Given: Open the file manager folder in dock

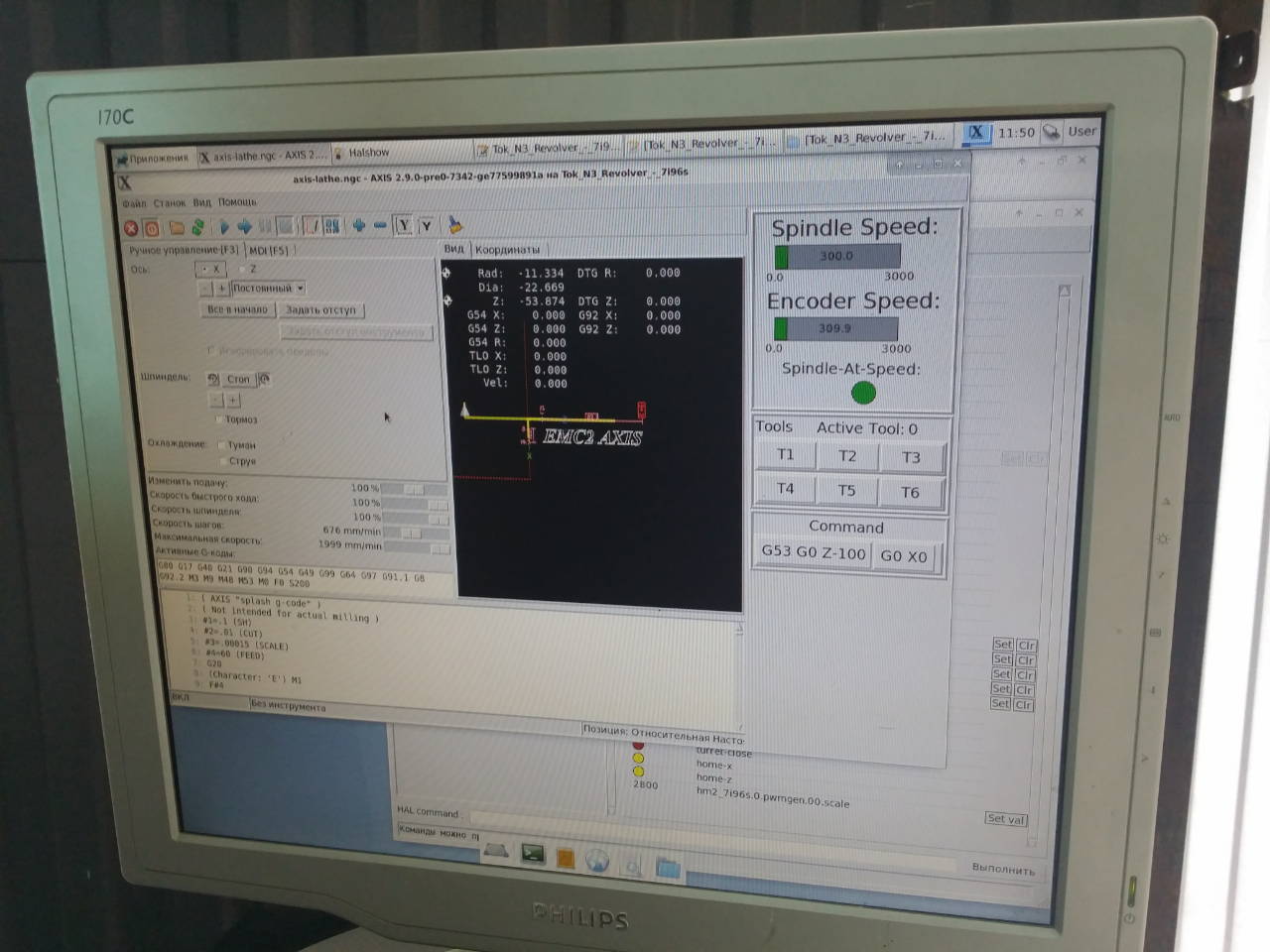Looking at the screenshot, I should (x=668, y=869).
